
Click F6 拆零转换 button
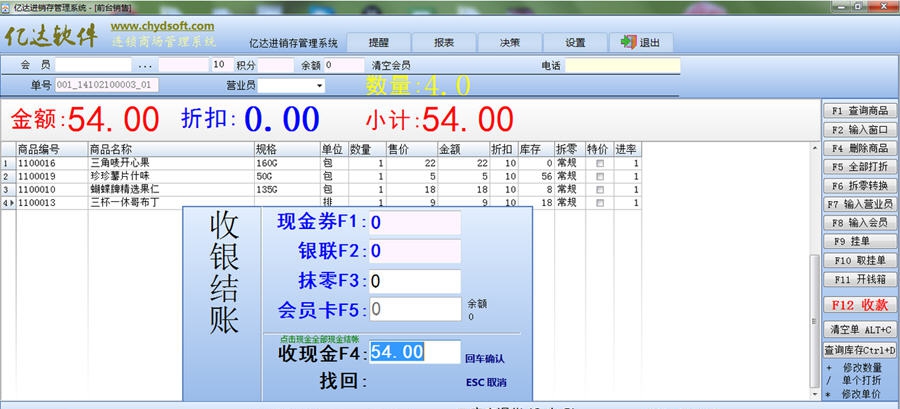pos(860,185)
